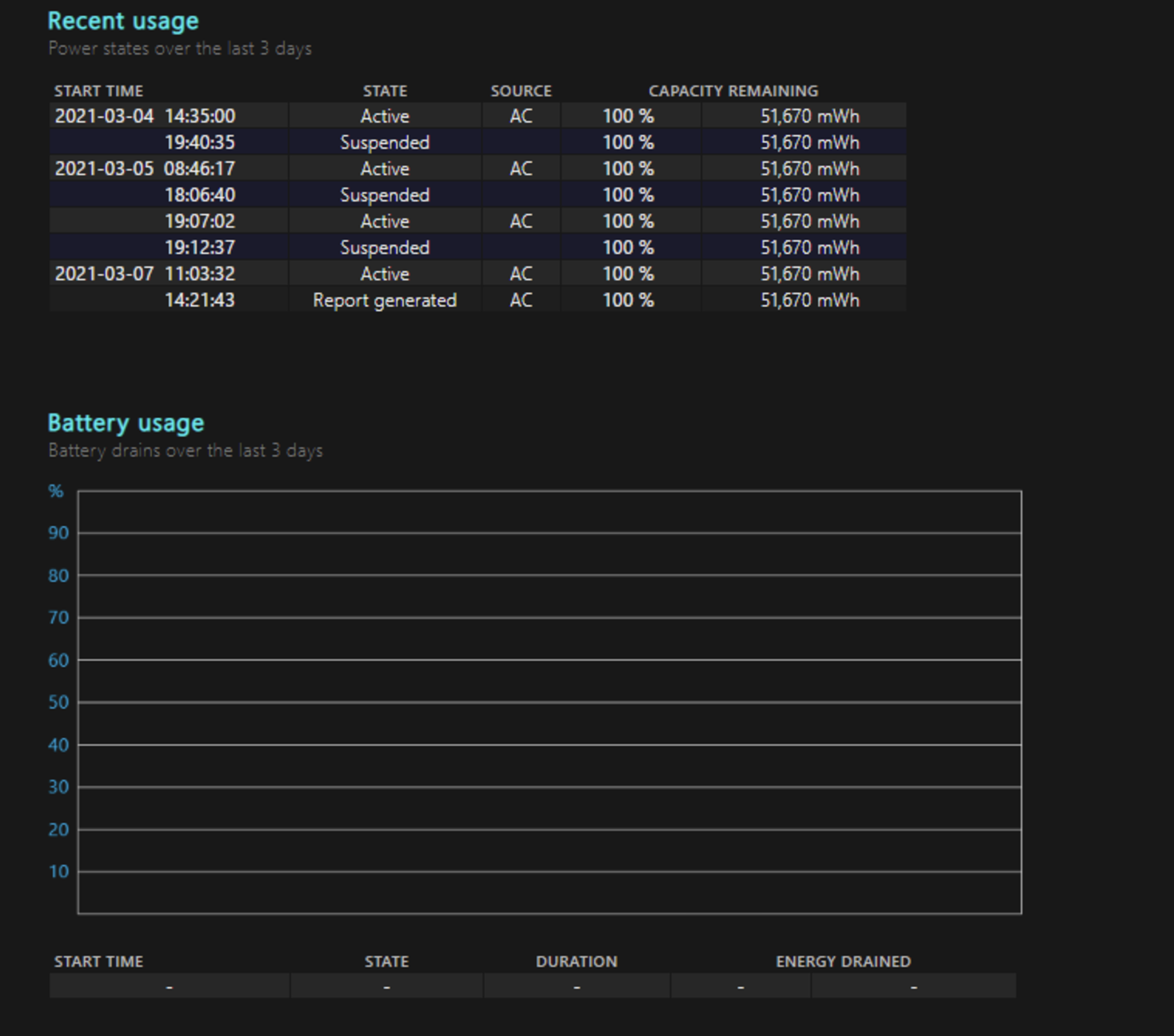This screenshot has width=1174, height=1036.
Task: Click 51,670 mWh in the 19:07:02 row
Action: click(x=810, y=221)
